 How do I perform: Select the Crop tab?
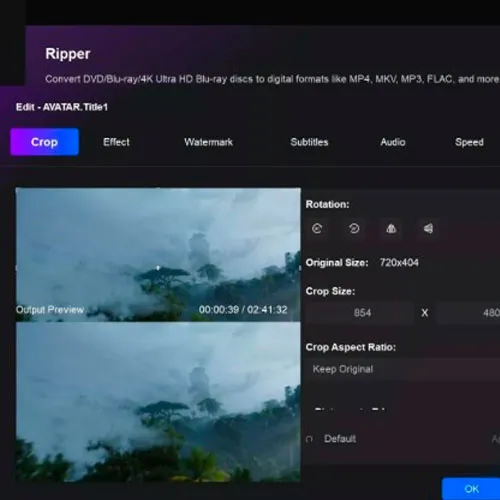(44, 142)
